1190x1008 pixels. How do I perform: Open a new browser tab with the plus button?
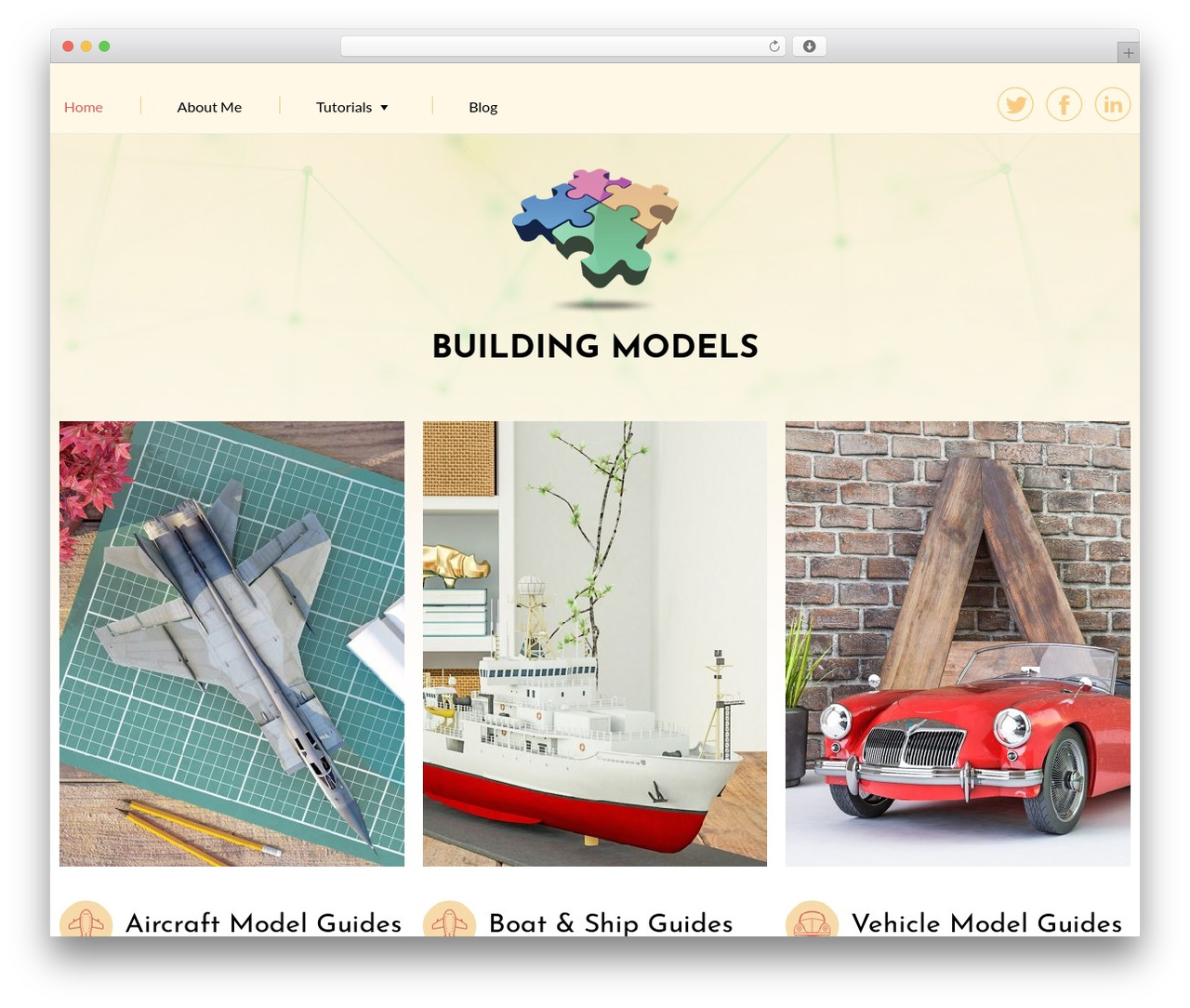click(x=1128, y=53)
